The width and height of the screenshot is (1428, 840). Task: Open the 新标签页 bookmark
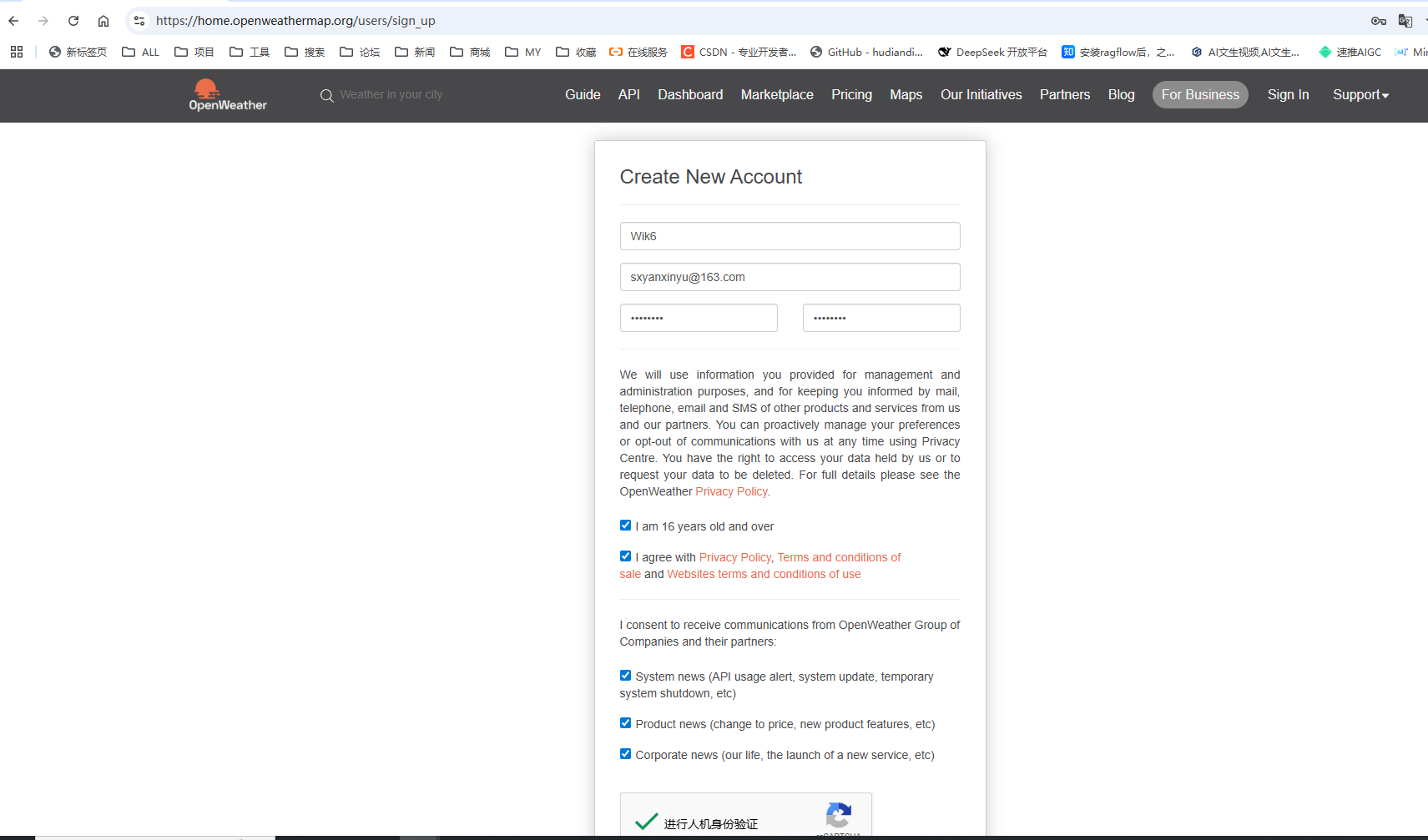[78, 52]
